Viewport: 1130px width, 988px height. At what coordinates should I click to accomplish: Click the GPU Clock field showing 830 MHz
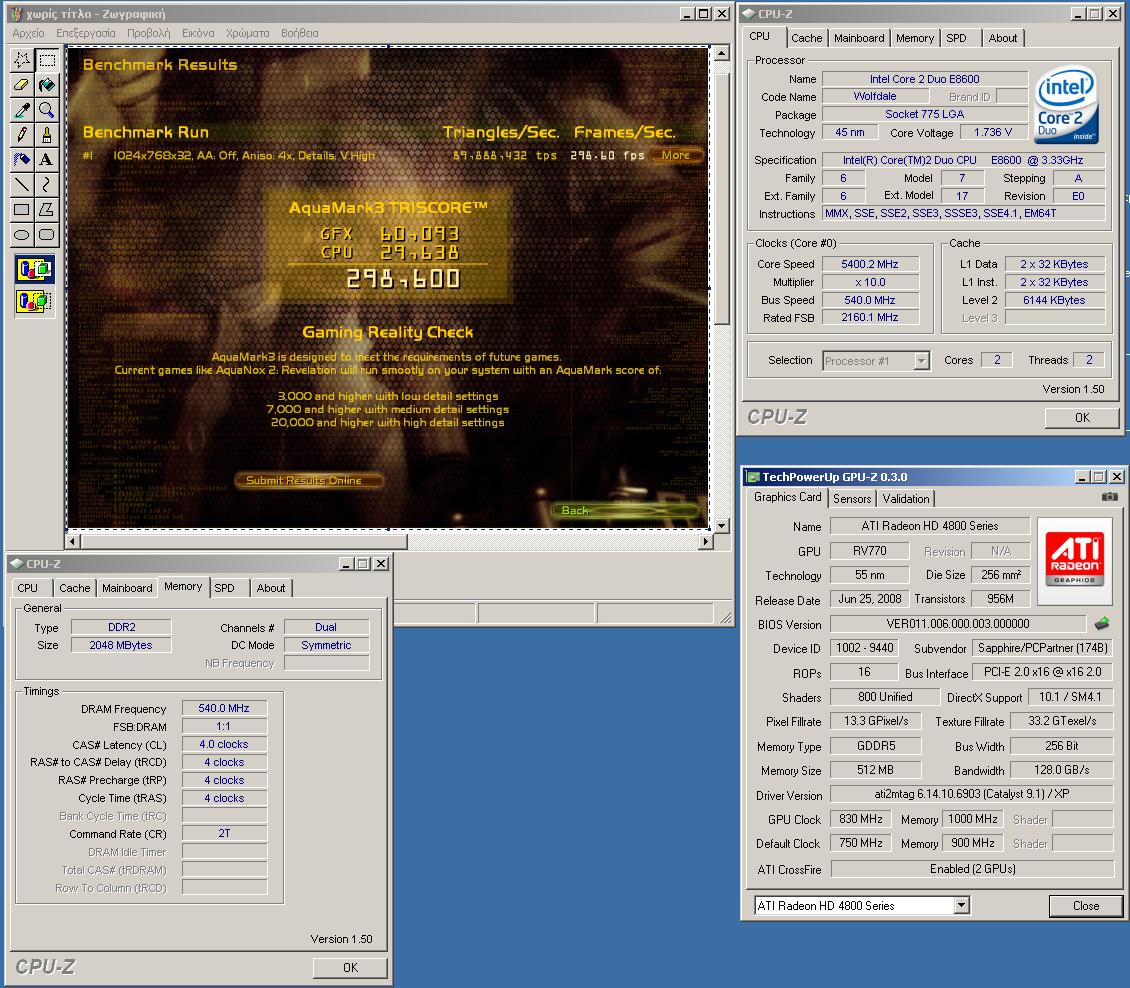860,819
